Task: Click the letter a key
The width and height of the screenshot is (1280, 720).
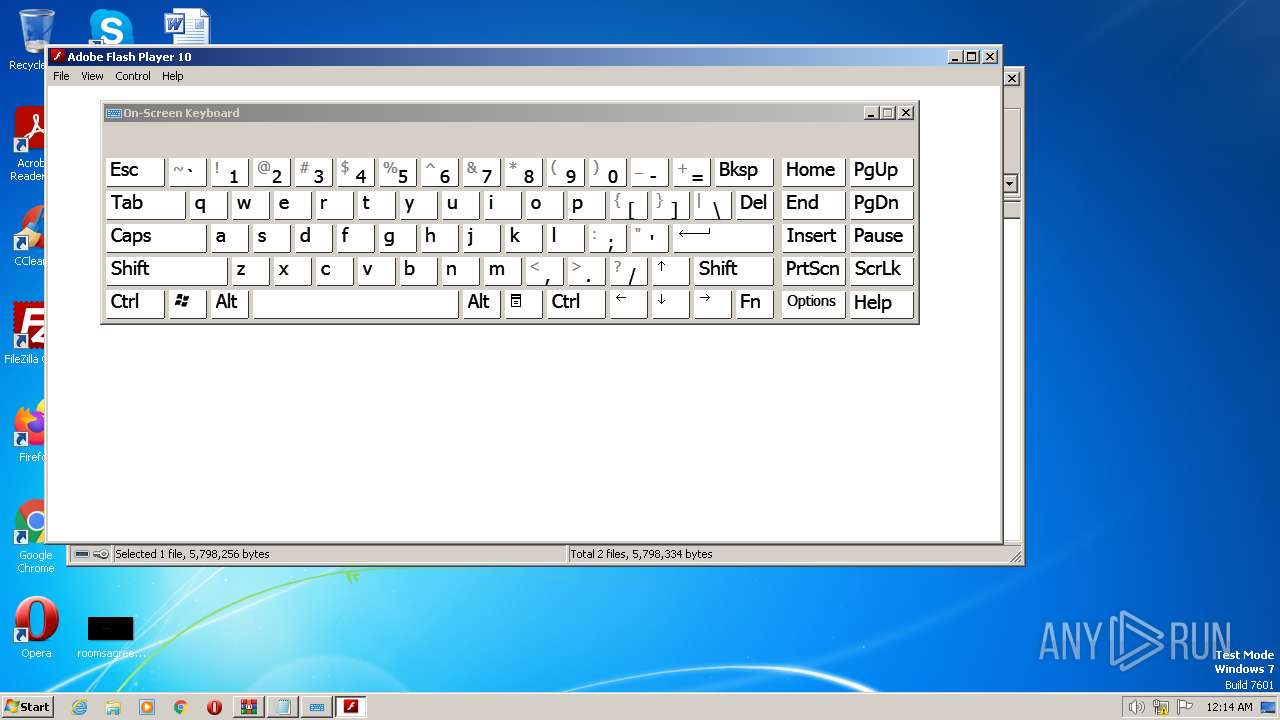Action: pos(229,237)
